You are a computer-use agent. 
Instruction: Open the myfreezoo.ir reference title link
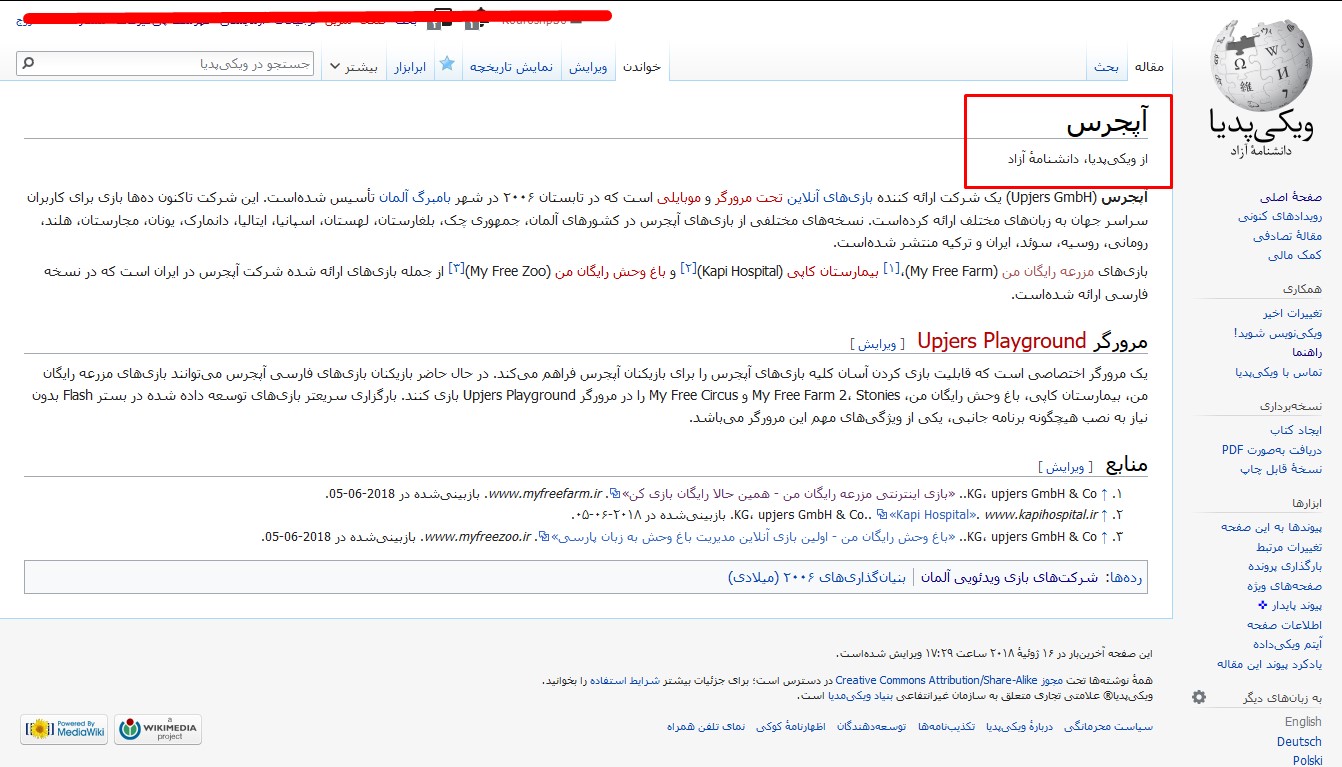point(748,537)
